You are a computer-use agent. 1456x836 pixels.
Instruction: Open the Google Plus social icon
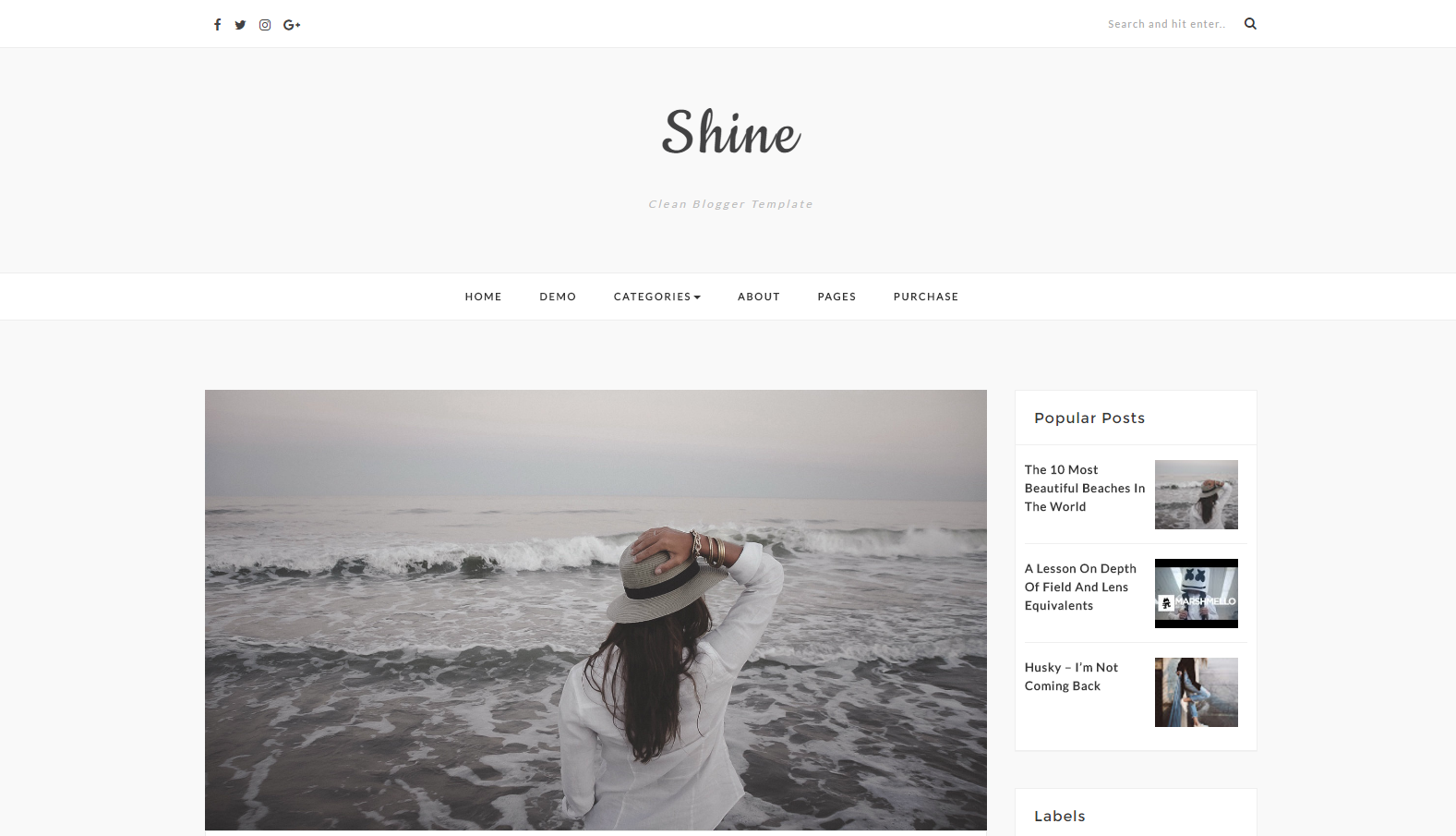coord(292,25)
